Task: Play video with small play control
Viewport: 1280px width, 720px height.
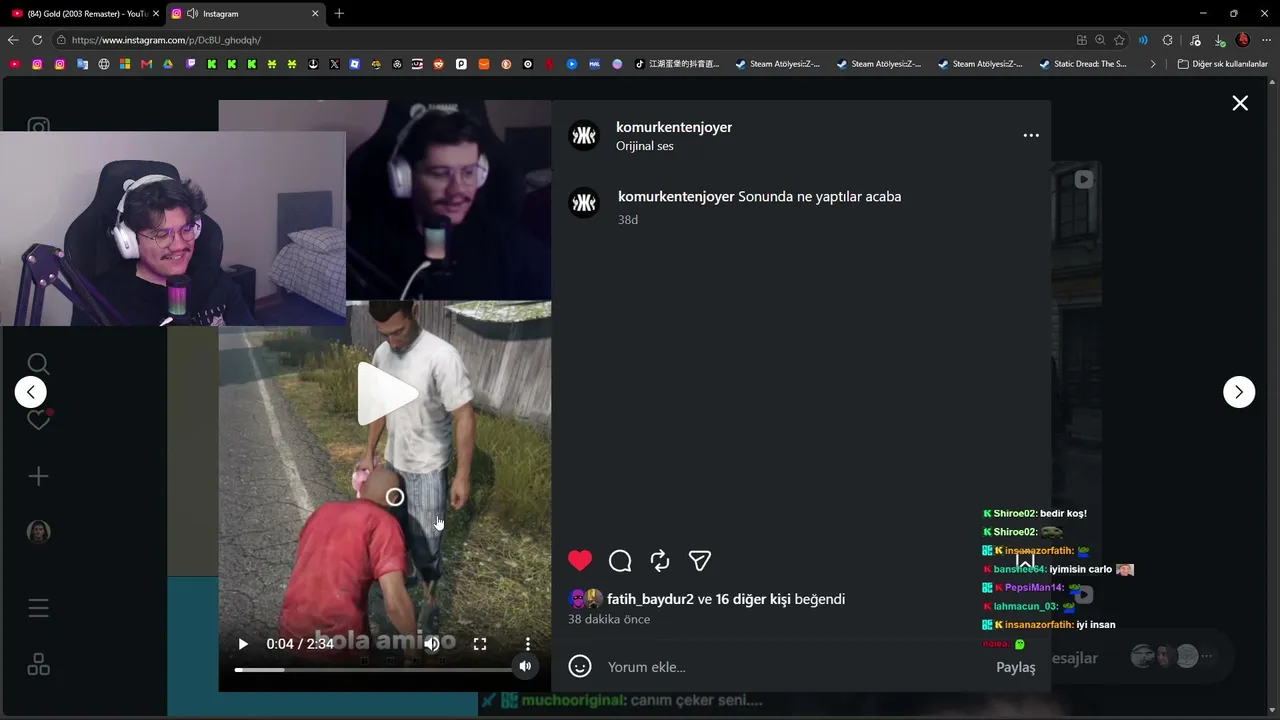Action: click(x=242, y=644)
